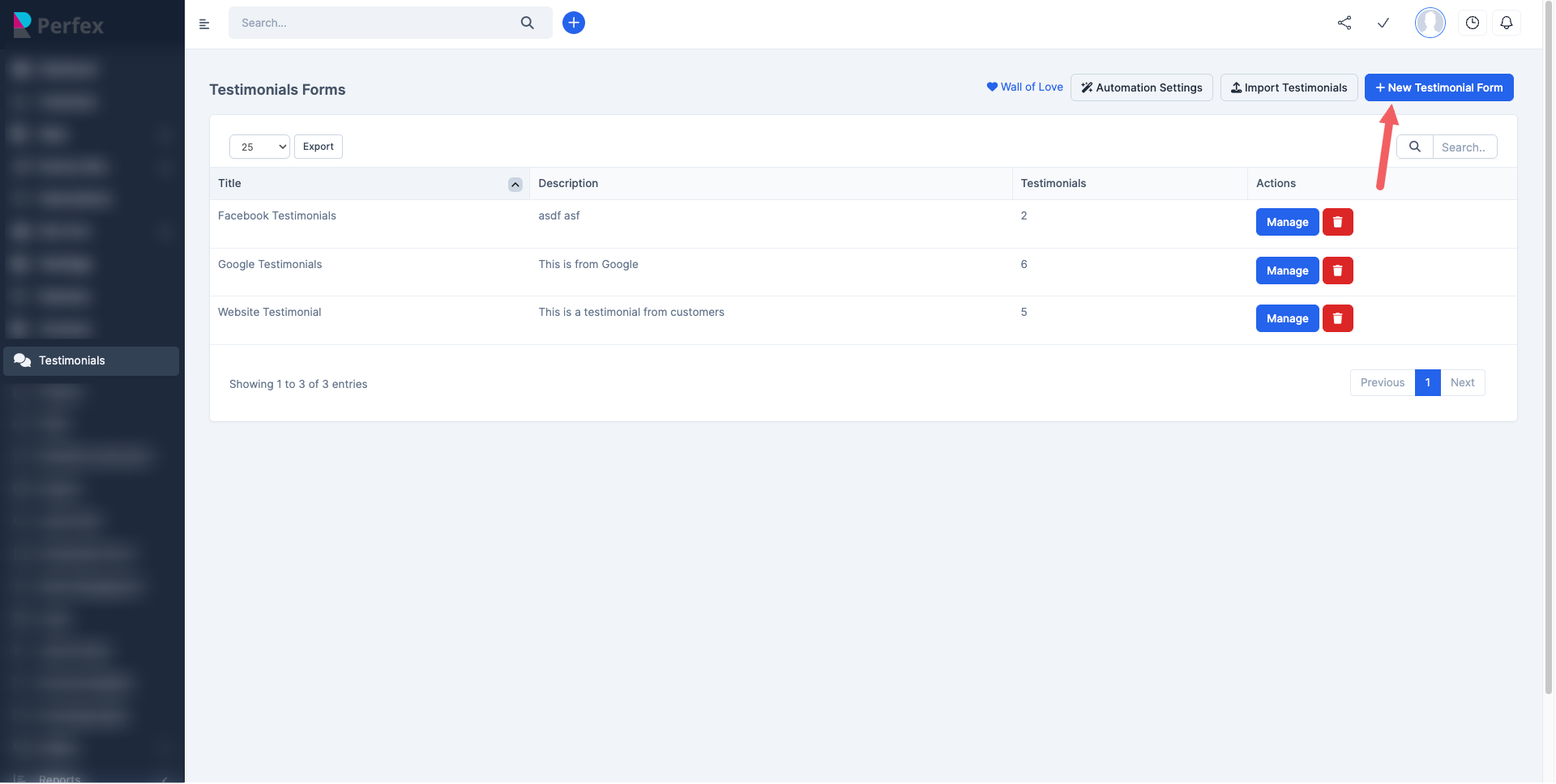Click the table search input field

point(1464,147)
